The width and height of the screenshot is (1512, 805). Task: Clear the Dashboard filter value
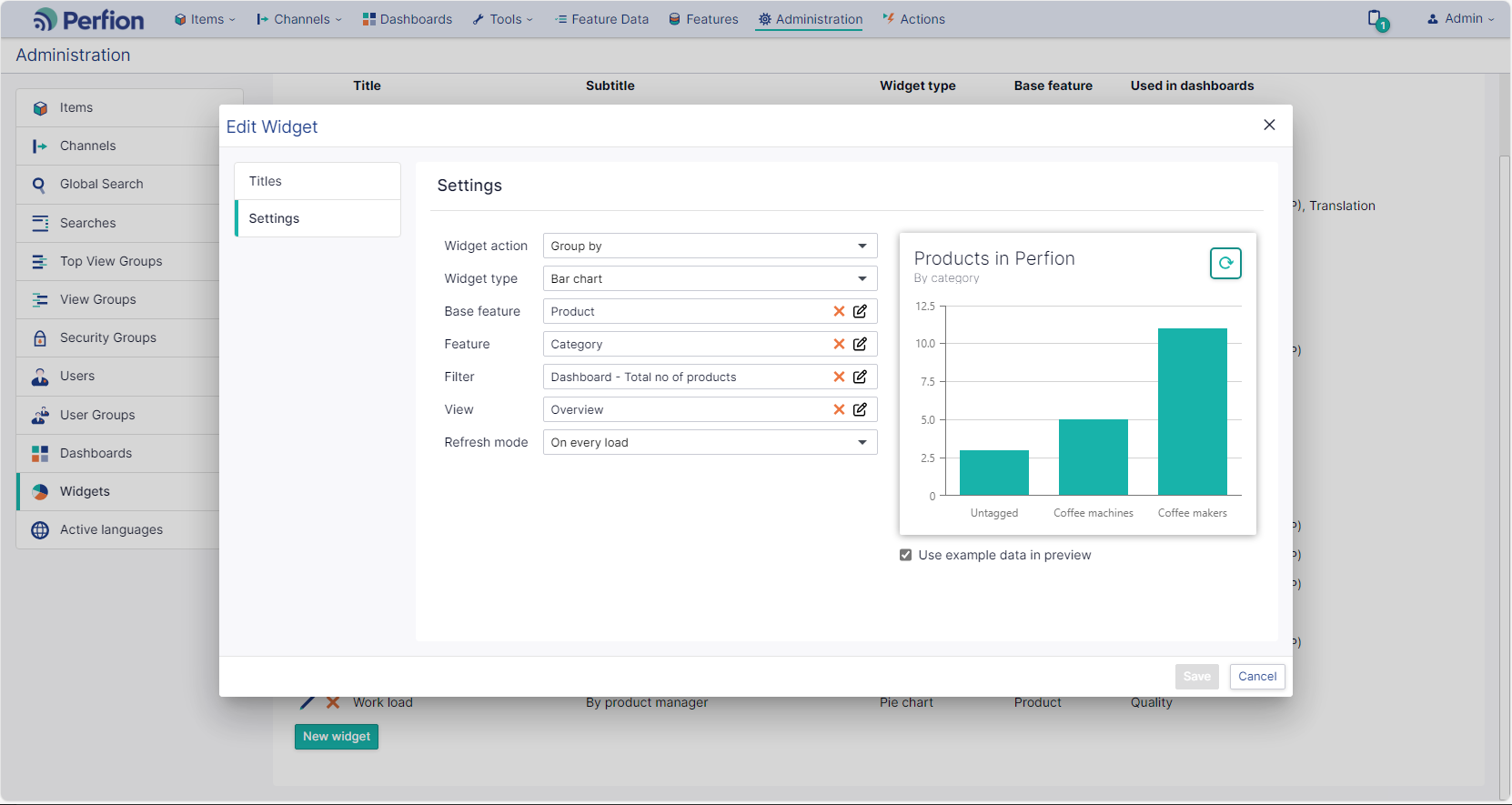[839, 377]
